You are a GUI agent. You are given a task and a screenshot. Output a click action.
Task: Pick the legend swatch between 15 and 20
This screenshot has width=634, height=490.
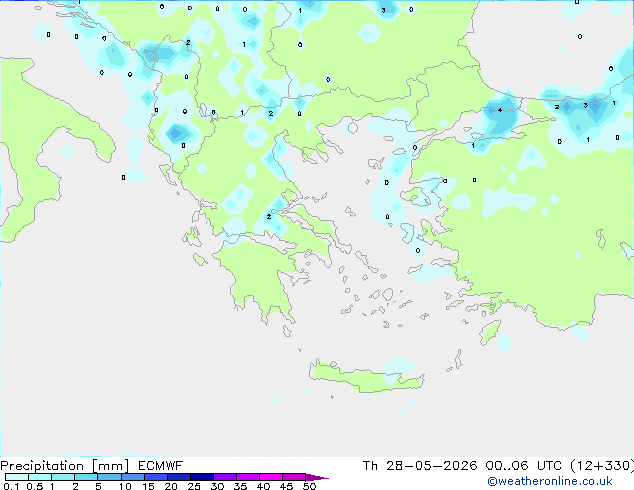tap(156, 477)
